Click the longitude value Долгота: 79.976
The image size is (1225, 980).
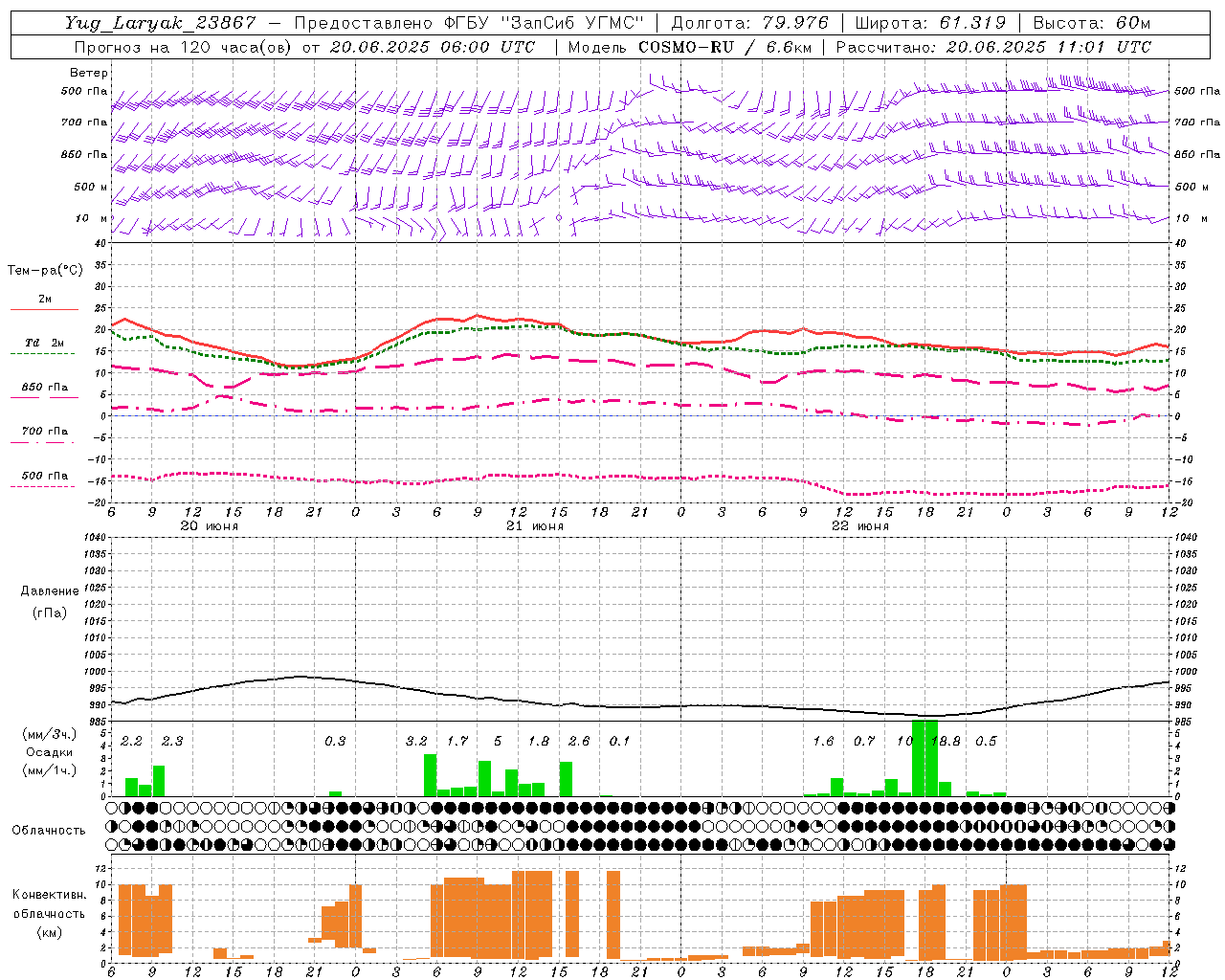tap(750, 23)
